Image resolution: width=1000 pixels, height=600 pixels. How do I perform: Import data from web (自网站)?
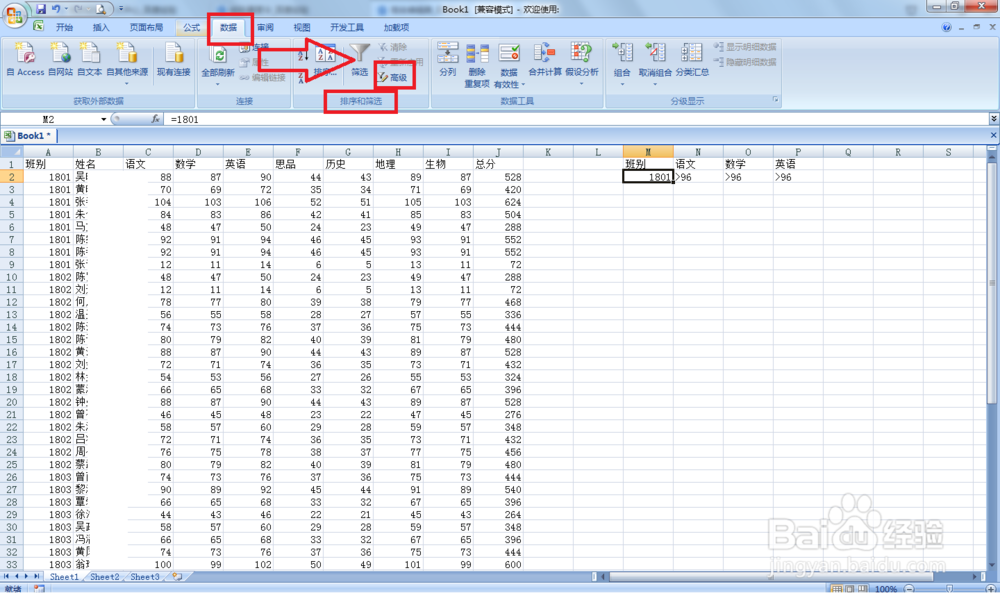[61, 59]
